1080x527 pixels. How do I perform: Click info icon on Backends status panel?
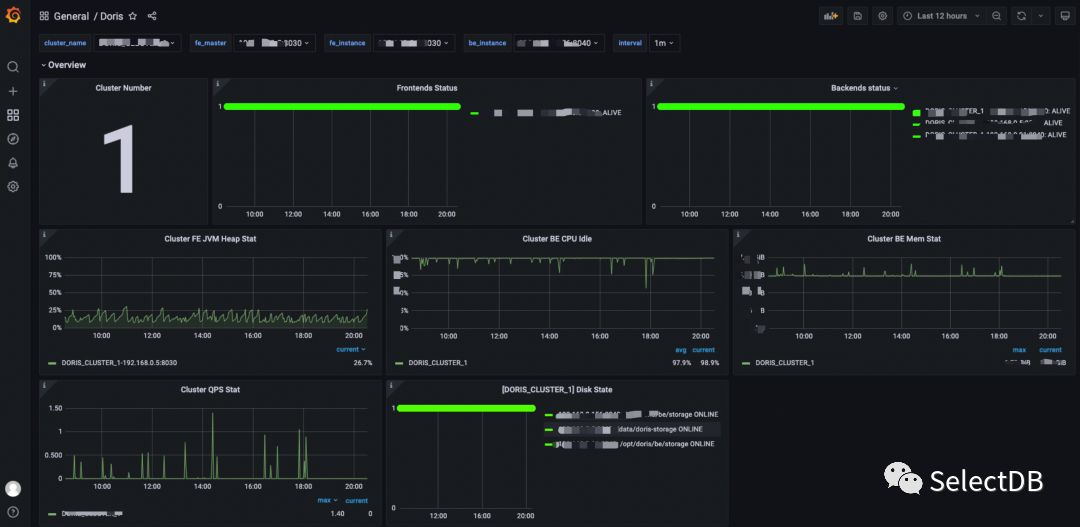pos(651,83)
